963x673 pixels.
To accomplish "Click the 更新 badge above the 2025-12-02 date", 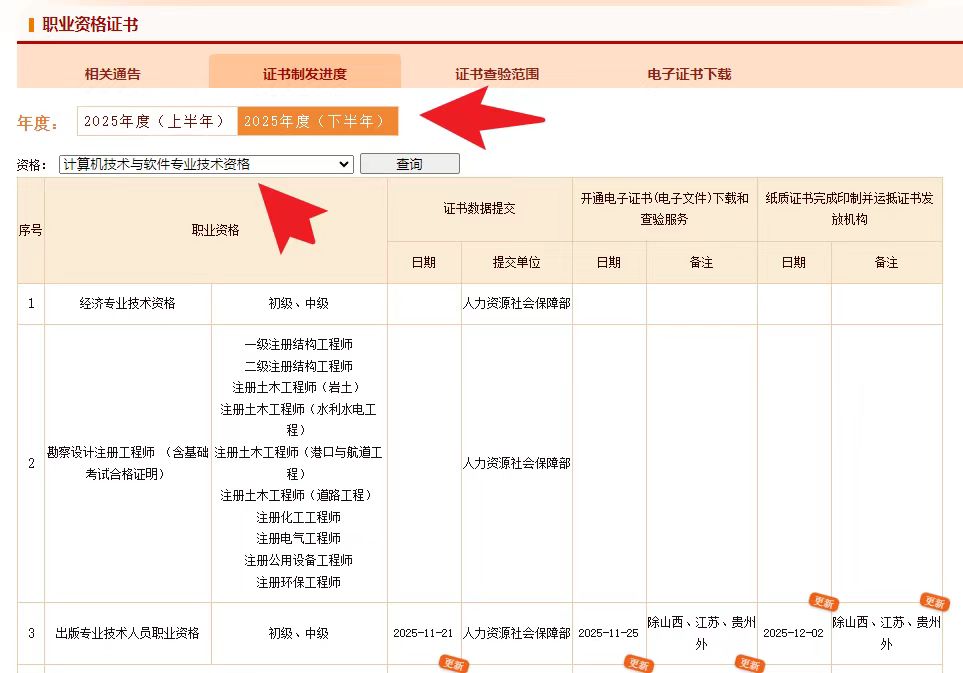I will click(823, 602).
